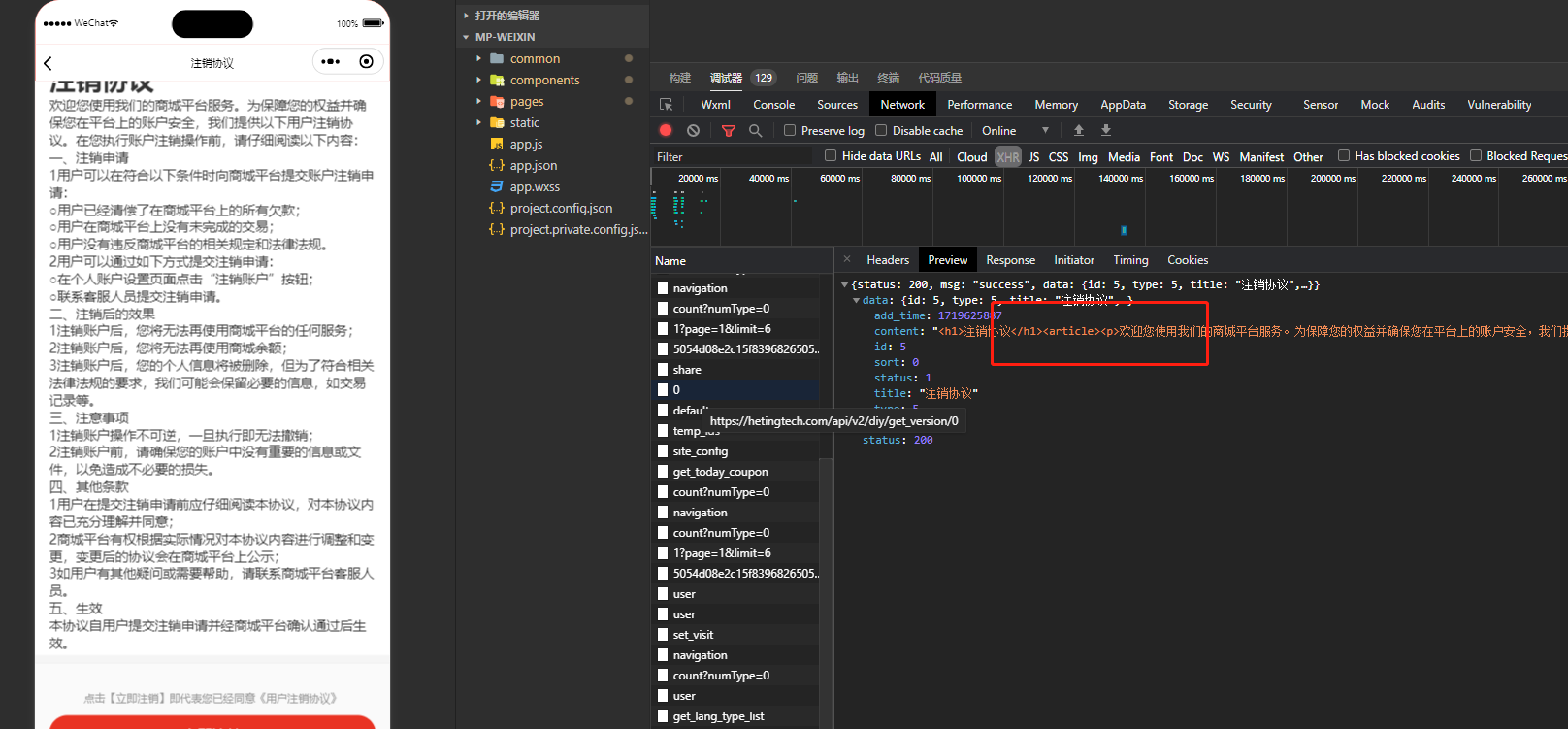The image size is (1568, 729).
Task: Select the components folder icon
Action: pos(497,80)
